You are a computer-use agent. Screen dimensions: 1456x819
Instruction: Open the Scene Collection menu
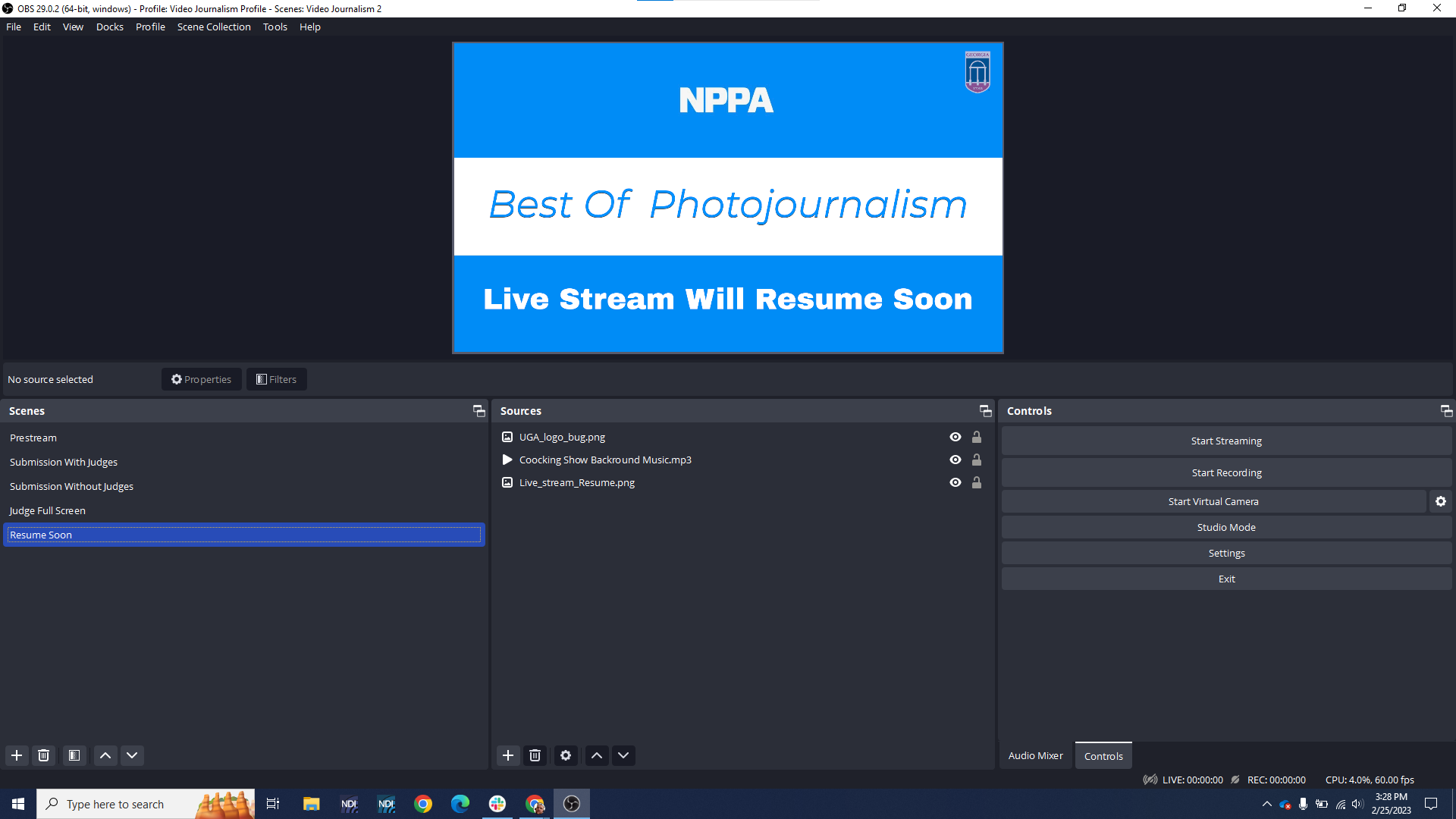[x=214, y=27]
